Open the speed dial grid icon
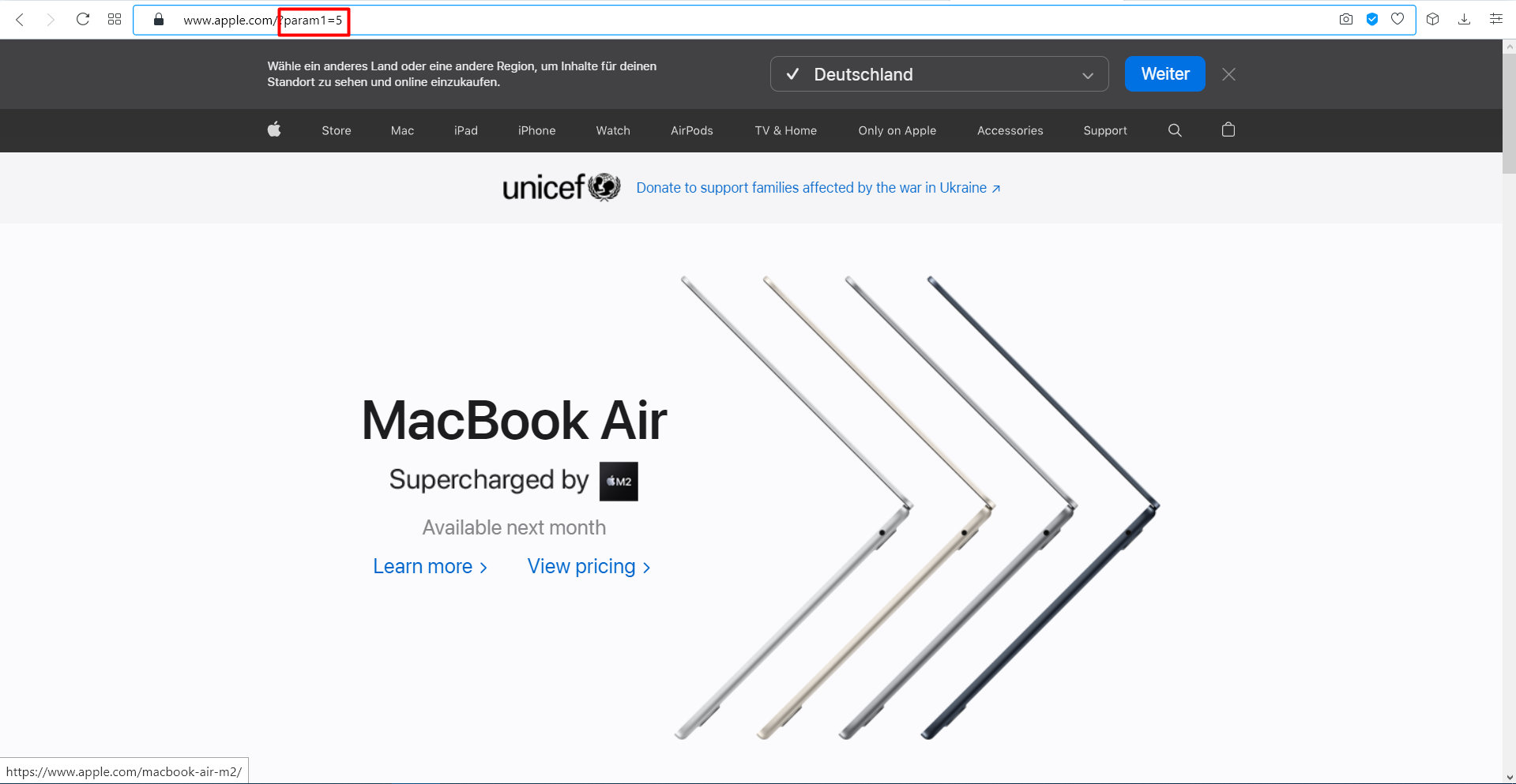The width and height of the screenshot is (1516, 784). (x=115, y=20)
